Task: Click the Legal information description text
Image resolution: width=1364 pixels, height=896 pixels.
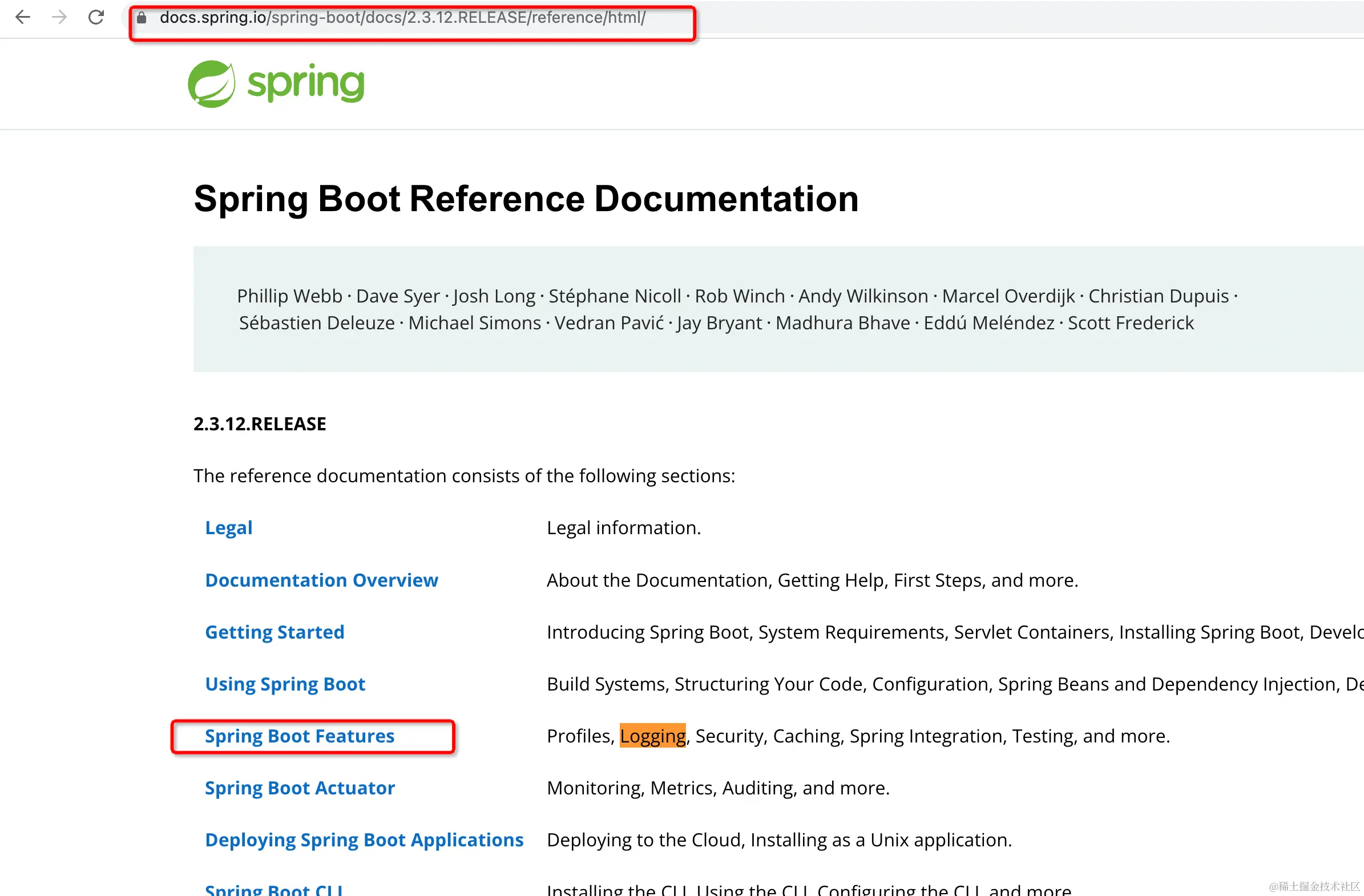Action: [624, 527]
